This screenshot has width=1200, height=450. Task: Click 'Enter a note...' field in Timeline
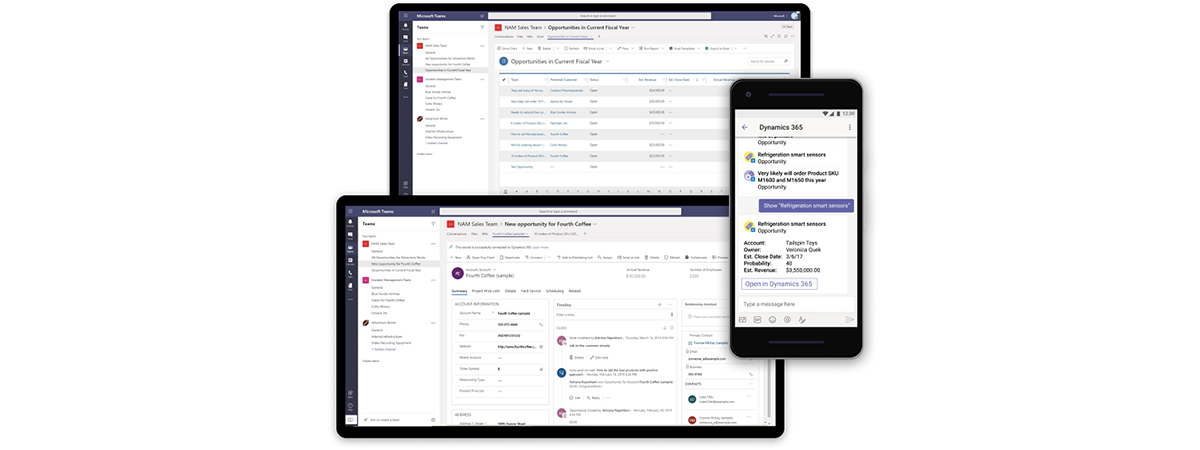click(614, 315)
